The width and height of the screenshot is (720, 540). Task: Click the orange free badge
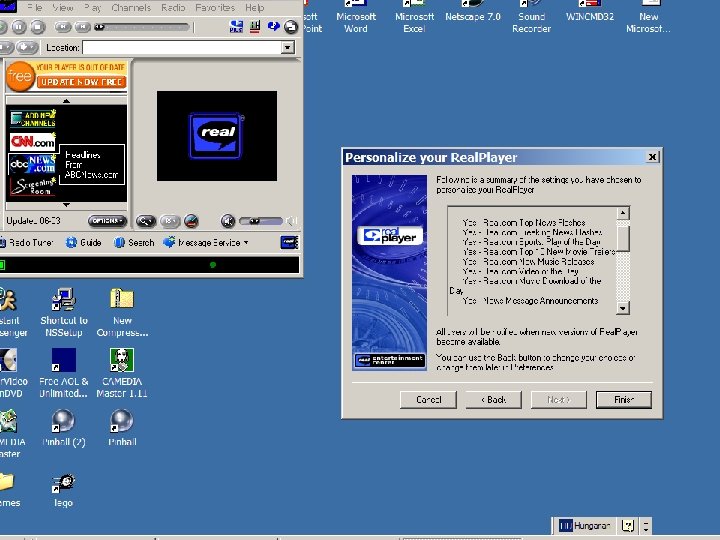(x=20, y=76)
